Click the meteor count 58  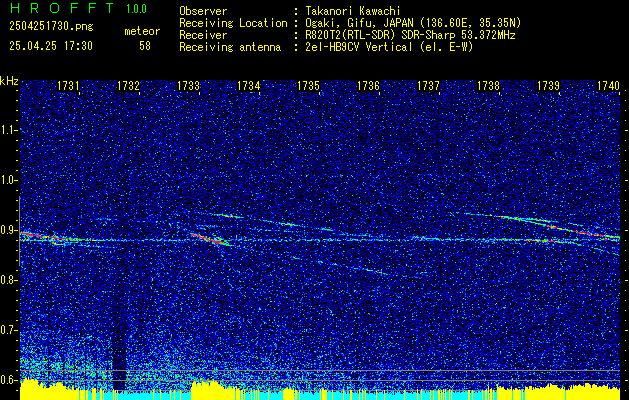145,46
